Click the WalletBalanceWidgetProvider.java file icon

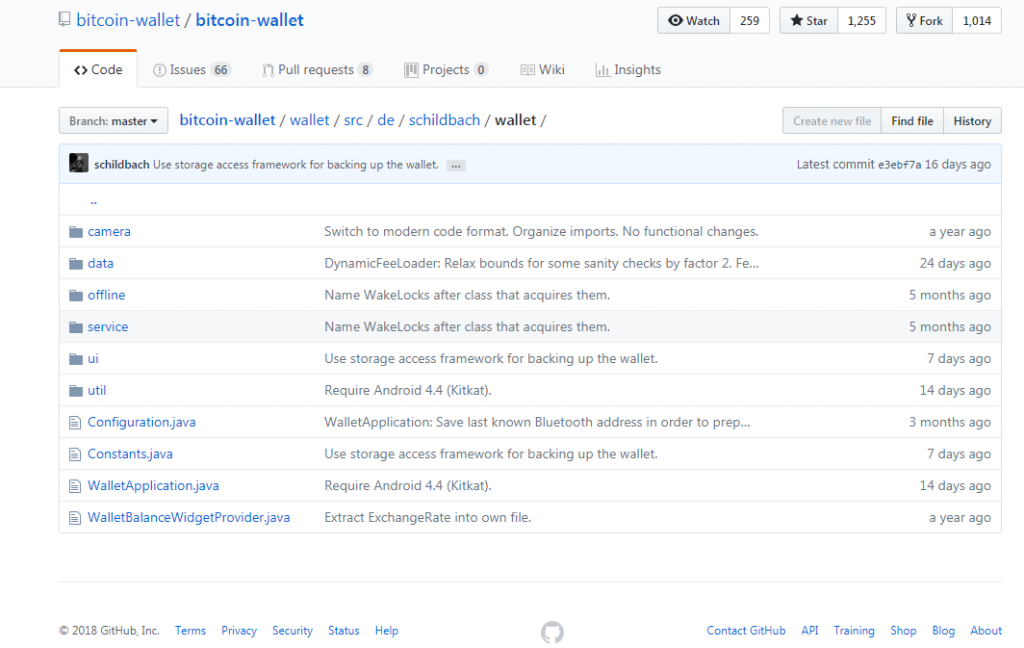(x=75, y=518)
